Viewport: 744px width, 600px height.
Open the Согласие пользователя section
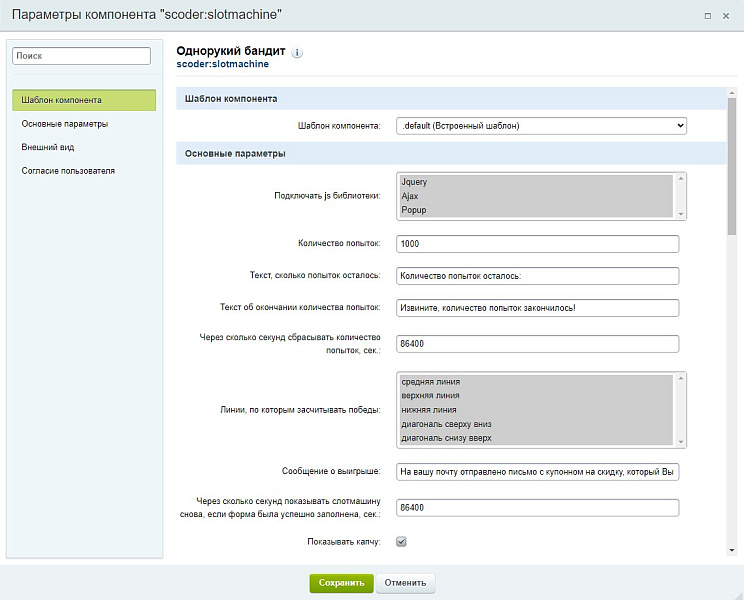(x=68, y=171)
